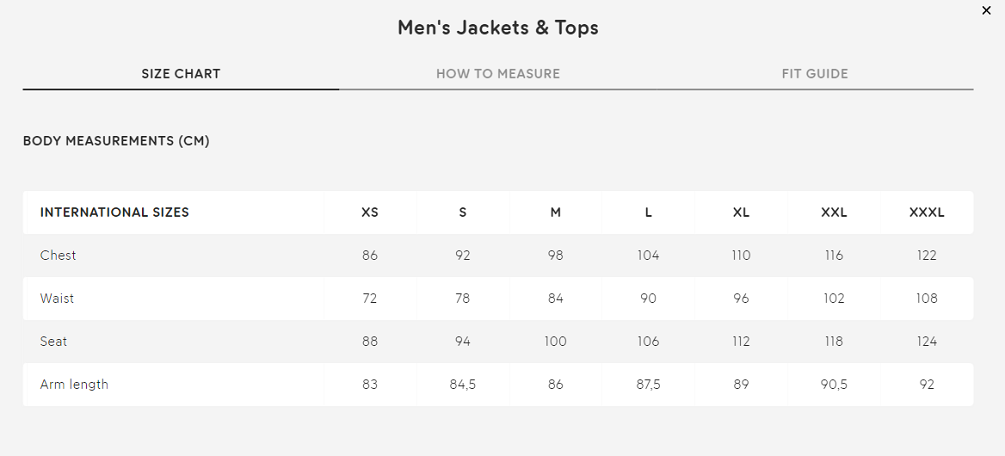Image resolution: width=1005 pixels, height=456 pixels.
Task: Click arm length value 84,5 for size S
Action: click(x=462, y=385)
